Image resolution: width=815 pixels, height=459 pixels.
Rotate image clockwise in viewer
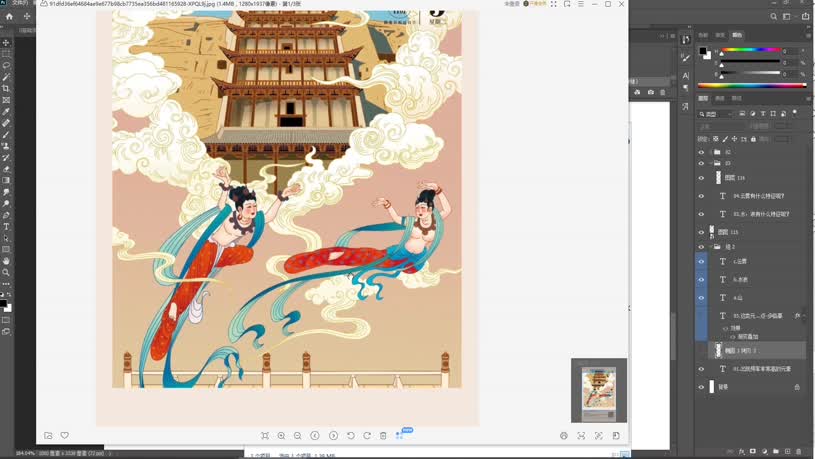367,436
